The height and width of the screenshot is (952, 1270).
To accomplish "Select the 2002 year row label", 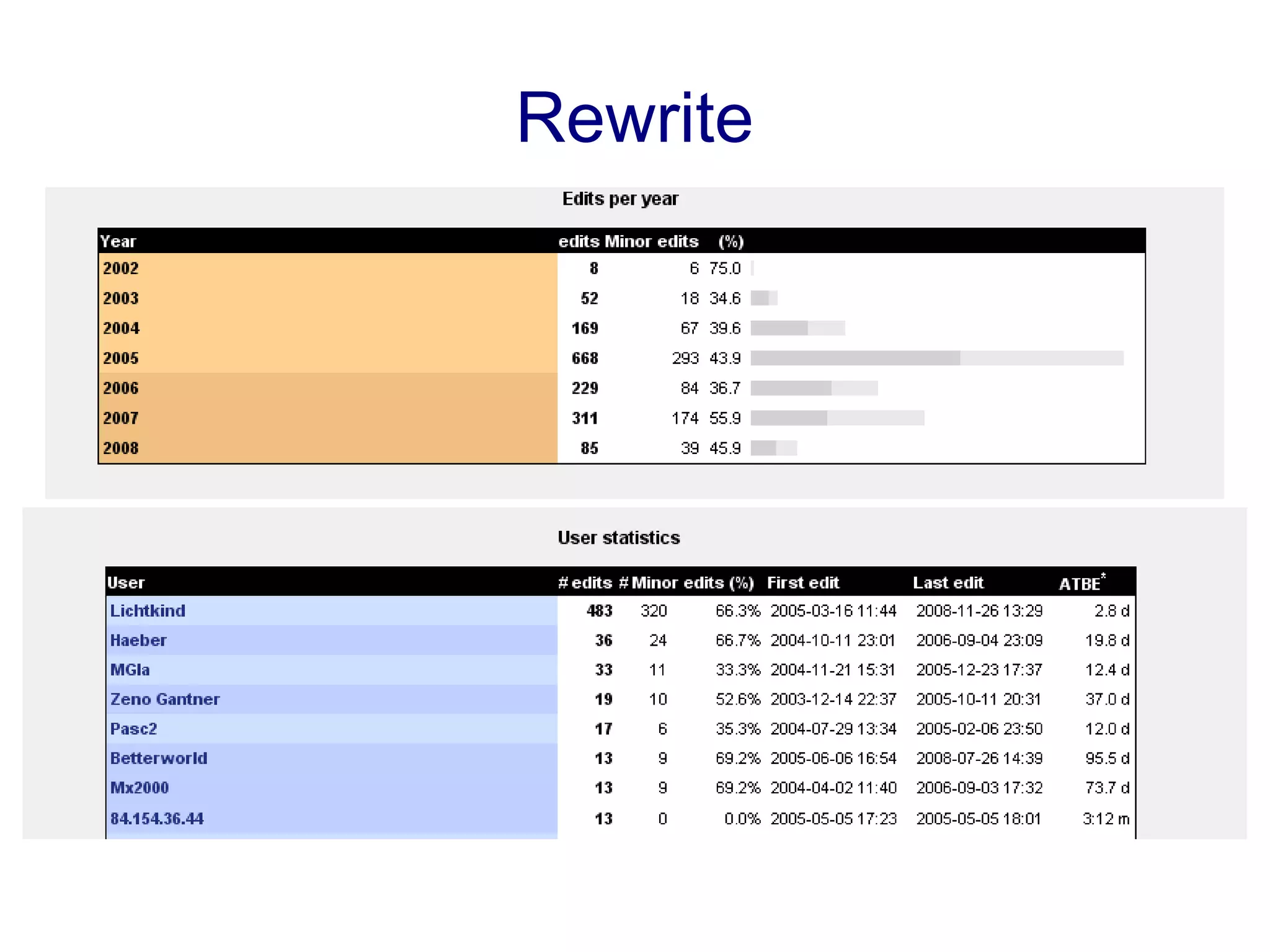I will [x=121, y=269].
